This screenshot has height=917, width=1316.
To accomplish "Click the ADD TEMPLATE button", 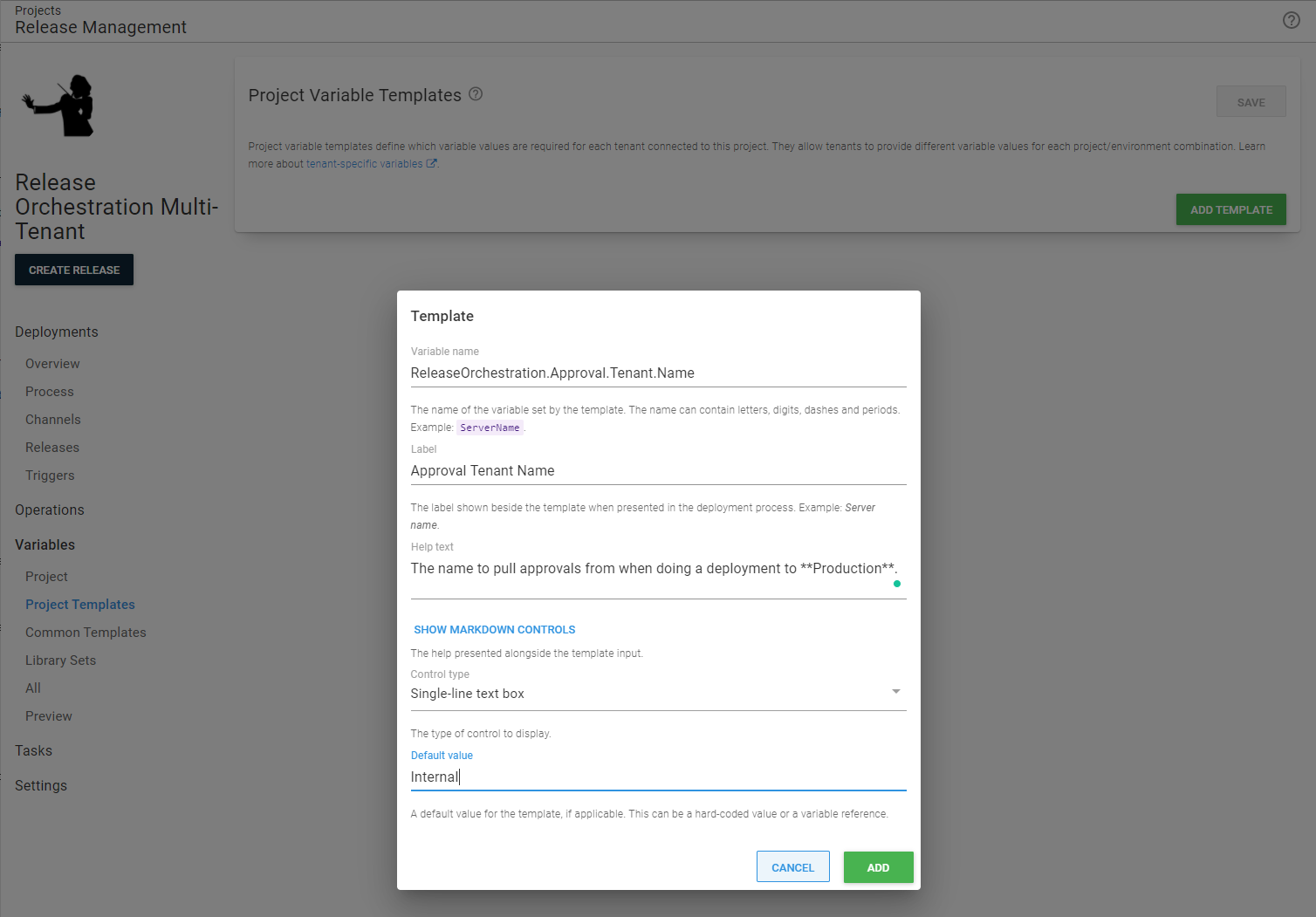I will click(x=1230, y=209).
